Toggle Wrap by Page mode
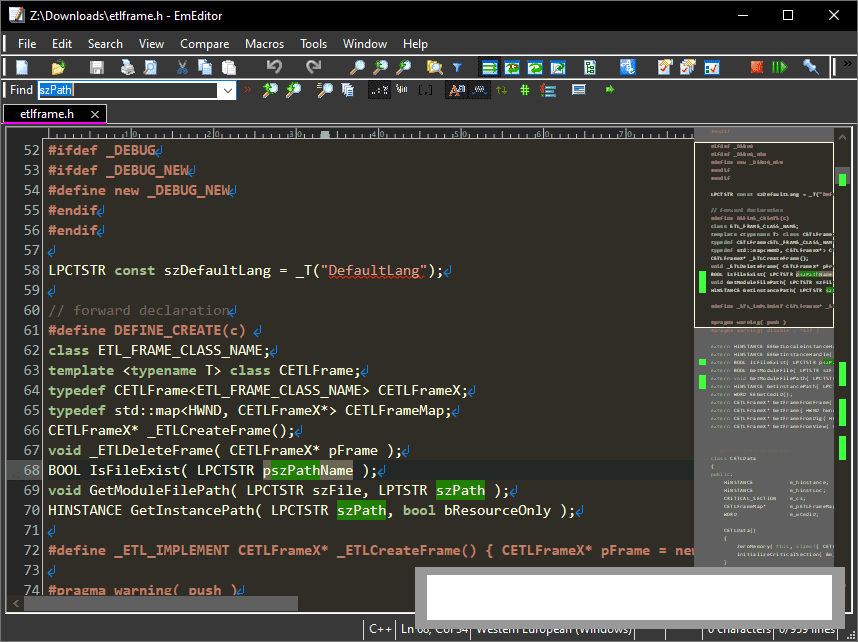Image resolution: width=858 pixels, height=642 pixels. [558, 67]
